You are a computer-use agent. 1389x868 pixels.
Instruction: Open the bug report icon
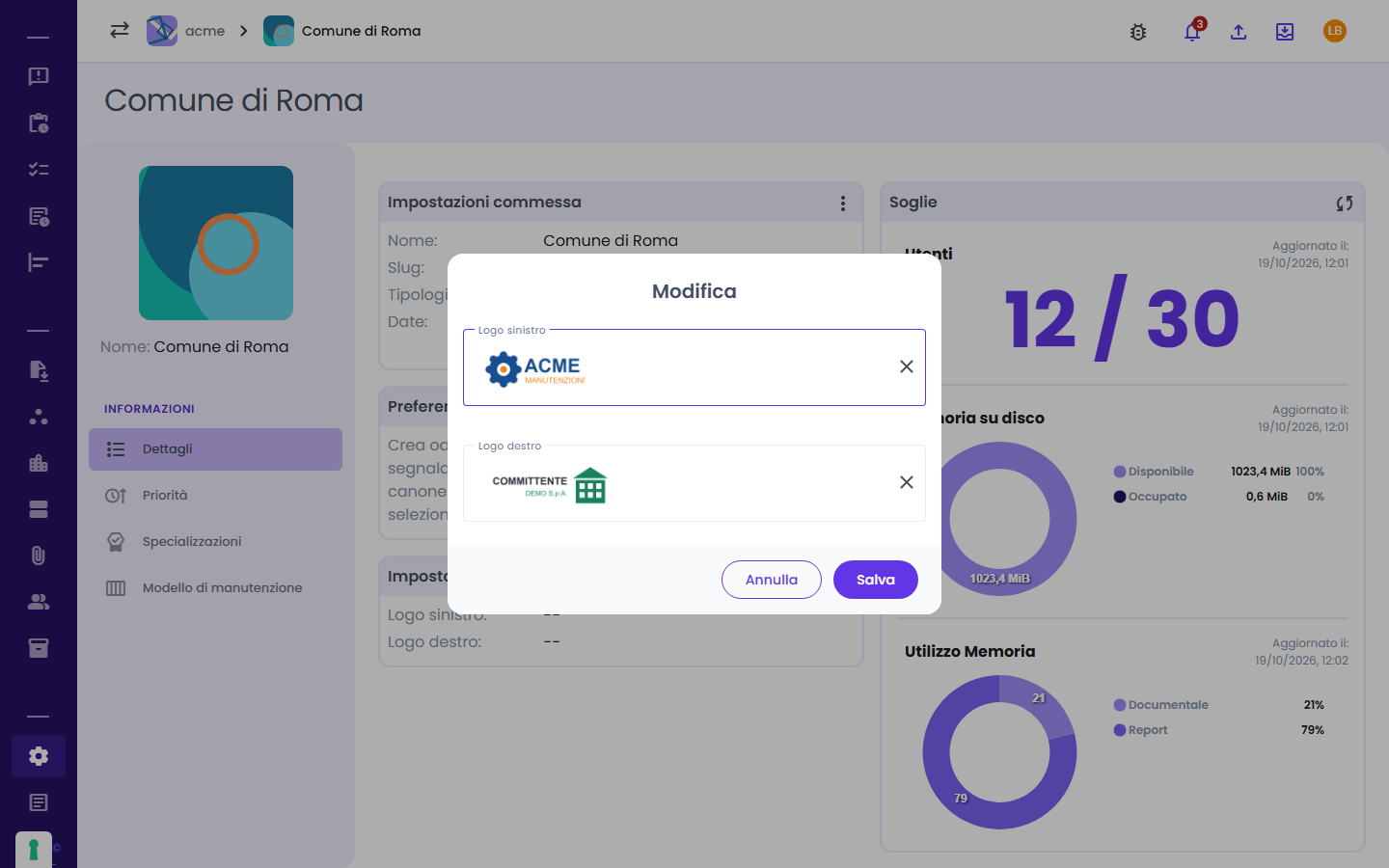(x=1138, y=32)
